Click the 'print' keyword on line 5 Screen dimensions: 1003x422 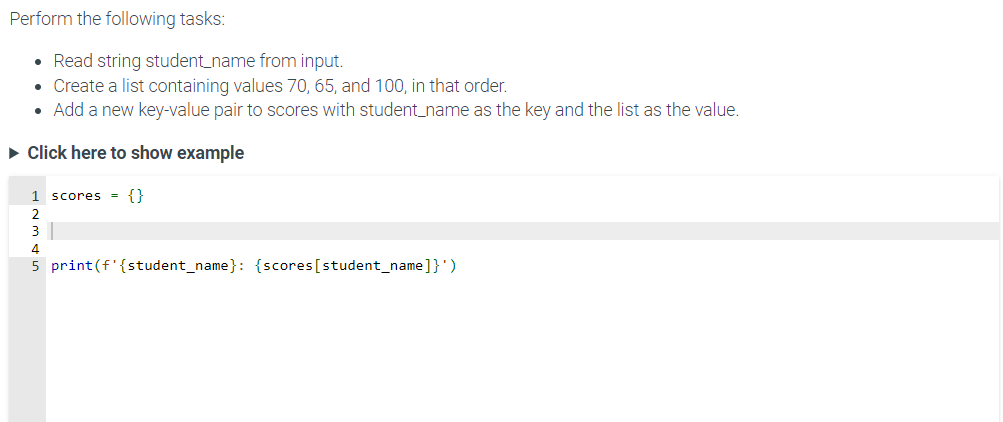tap(72, 265)
